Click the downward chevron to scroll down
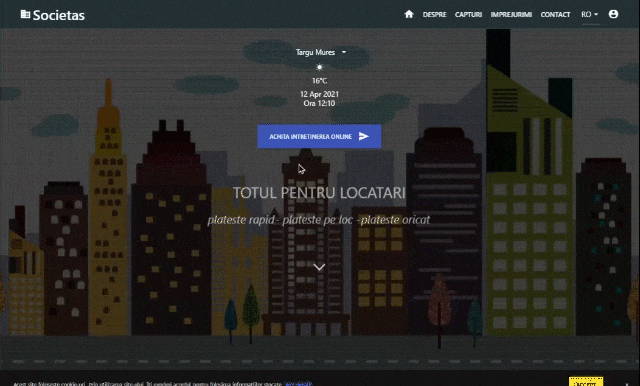 click(x=319, y=267)
